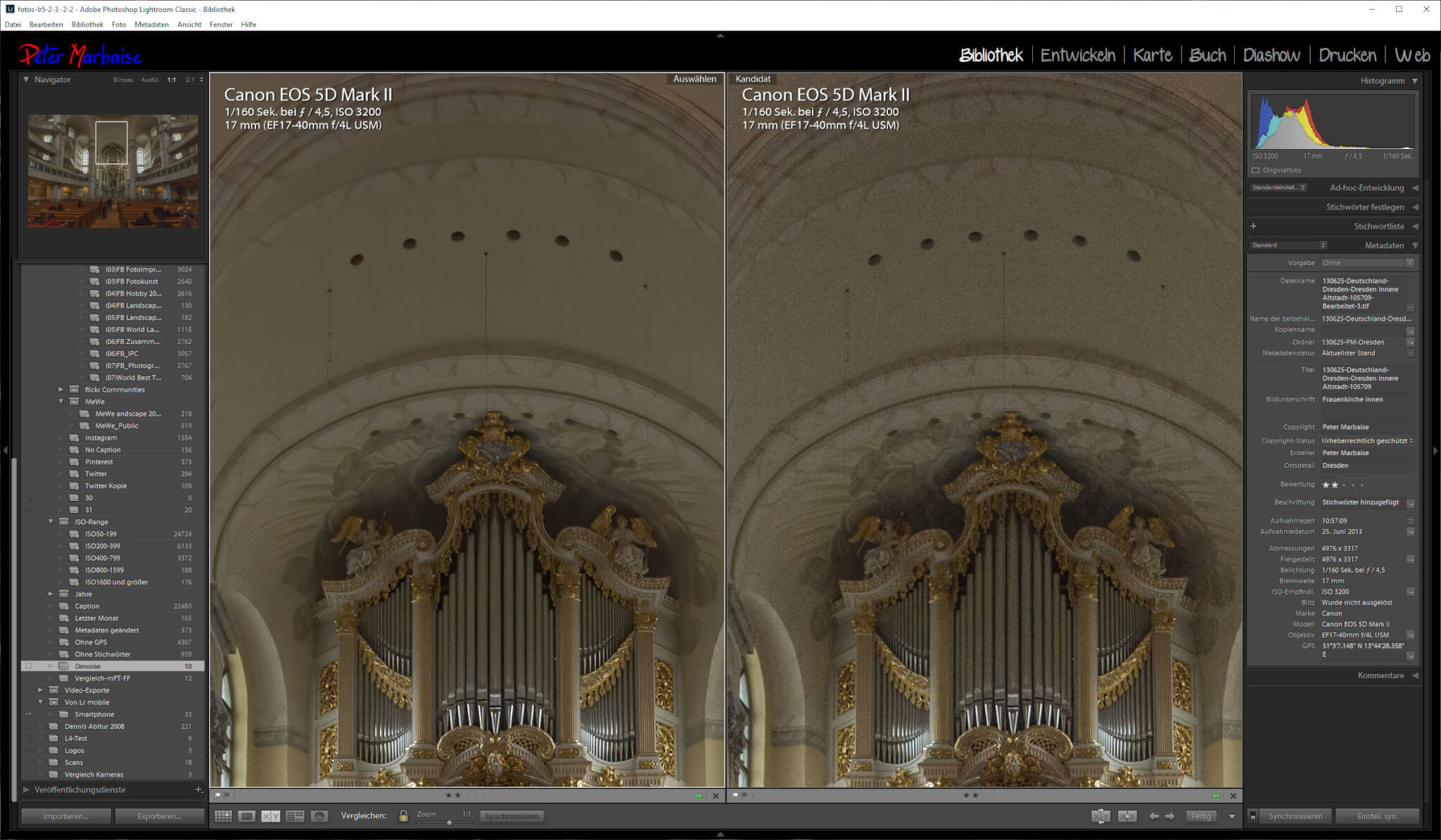Switch to Survey view icon

pyautogui.click(x=296, y=816)
